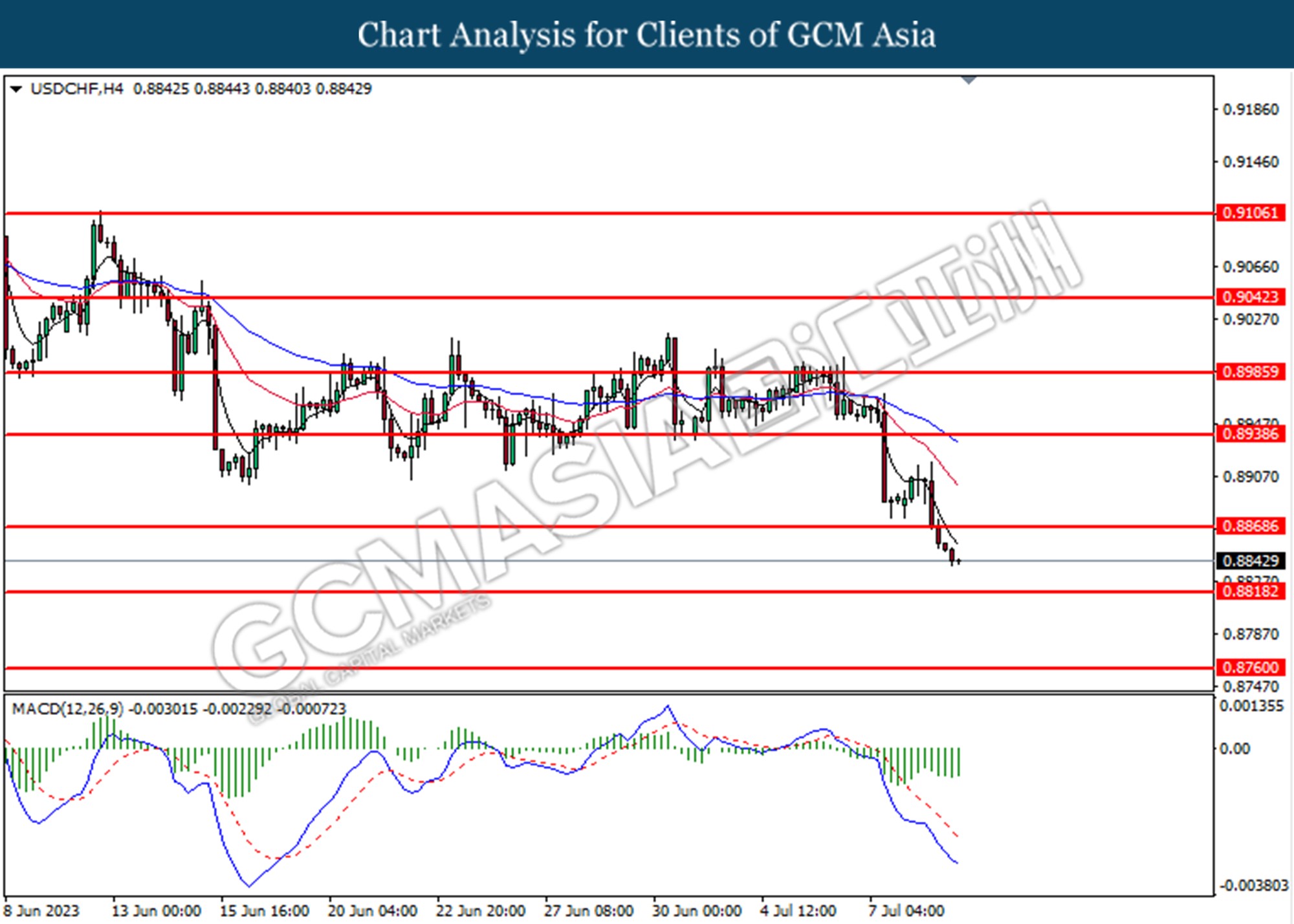Select the 0.88182 support level label
The height and width of the screenshot is (924, 1294).
(x=1251, y=591)
